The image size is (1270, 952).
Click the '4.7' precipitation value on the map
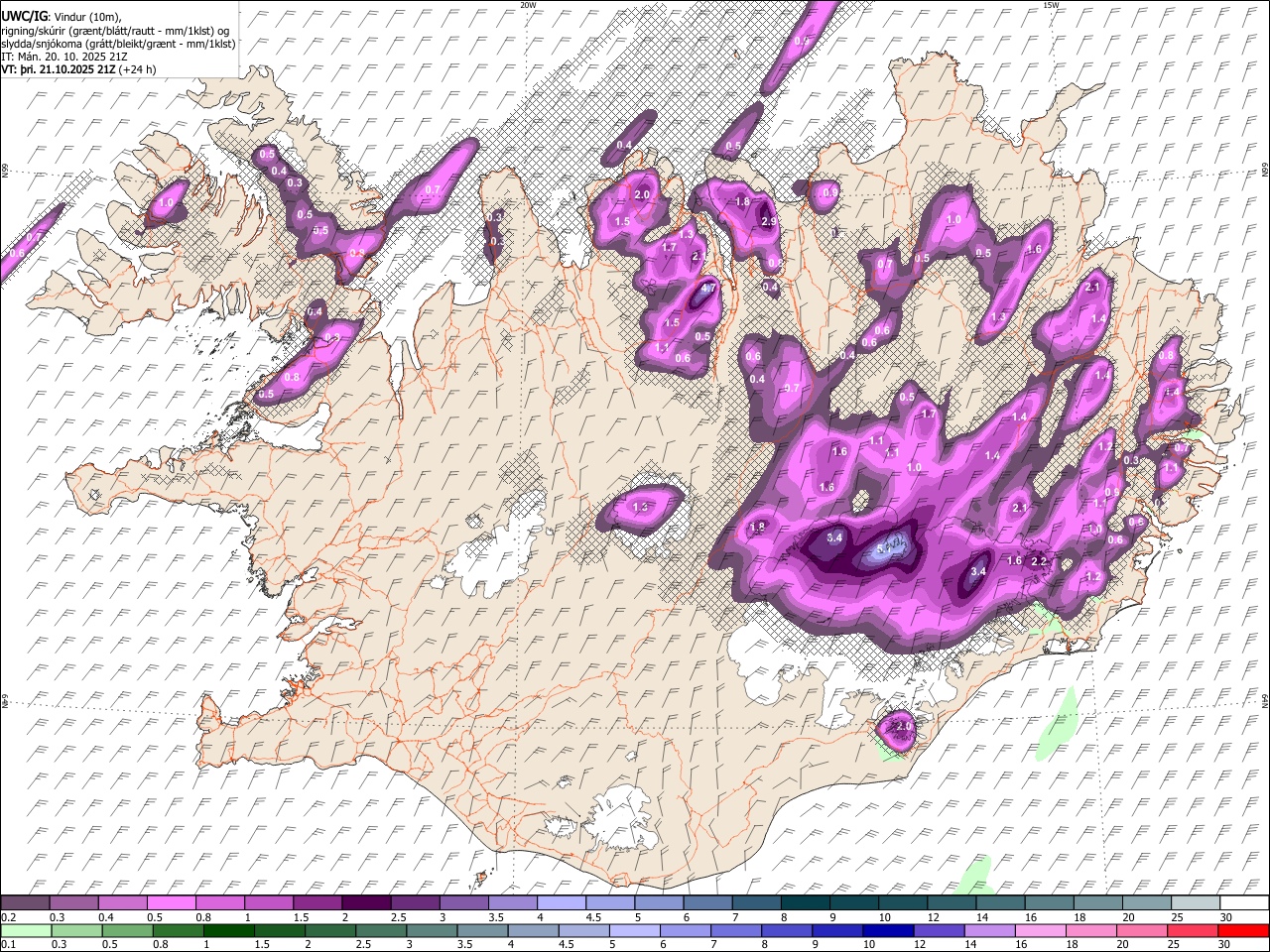[x=708, y=290]
